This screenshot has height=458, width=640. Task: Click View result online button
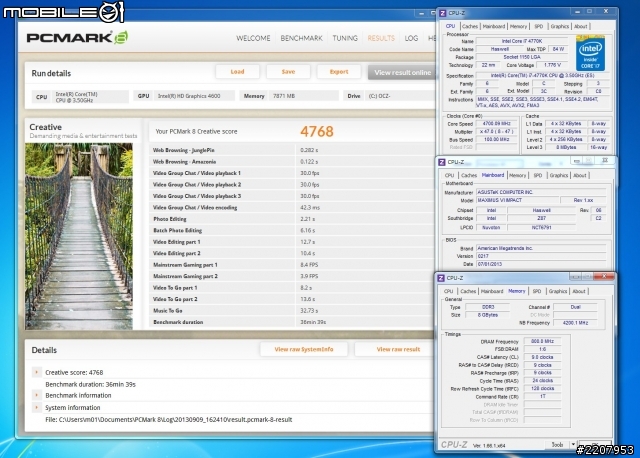402,72
